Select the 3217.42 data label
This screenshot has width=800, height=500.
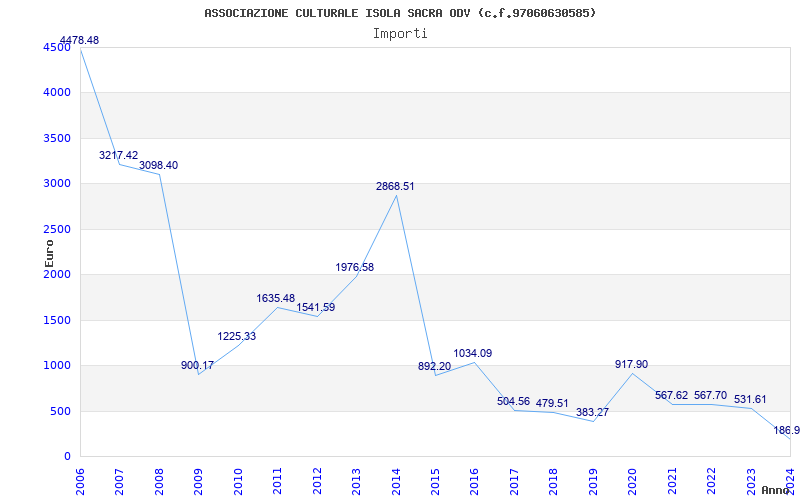click(x=119, y=156)
